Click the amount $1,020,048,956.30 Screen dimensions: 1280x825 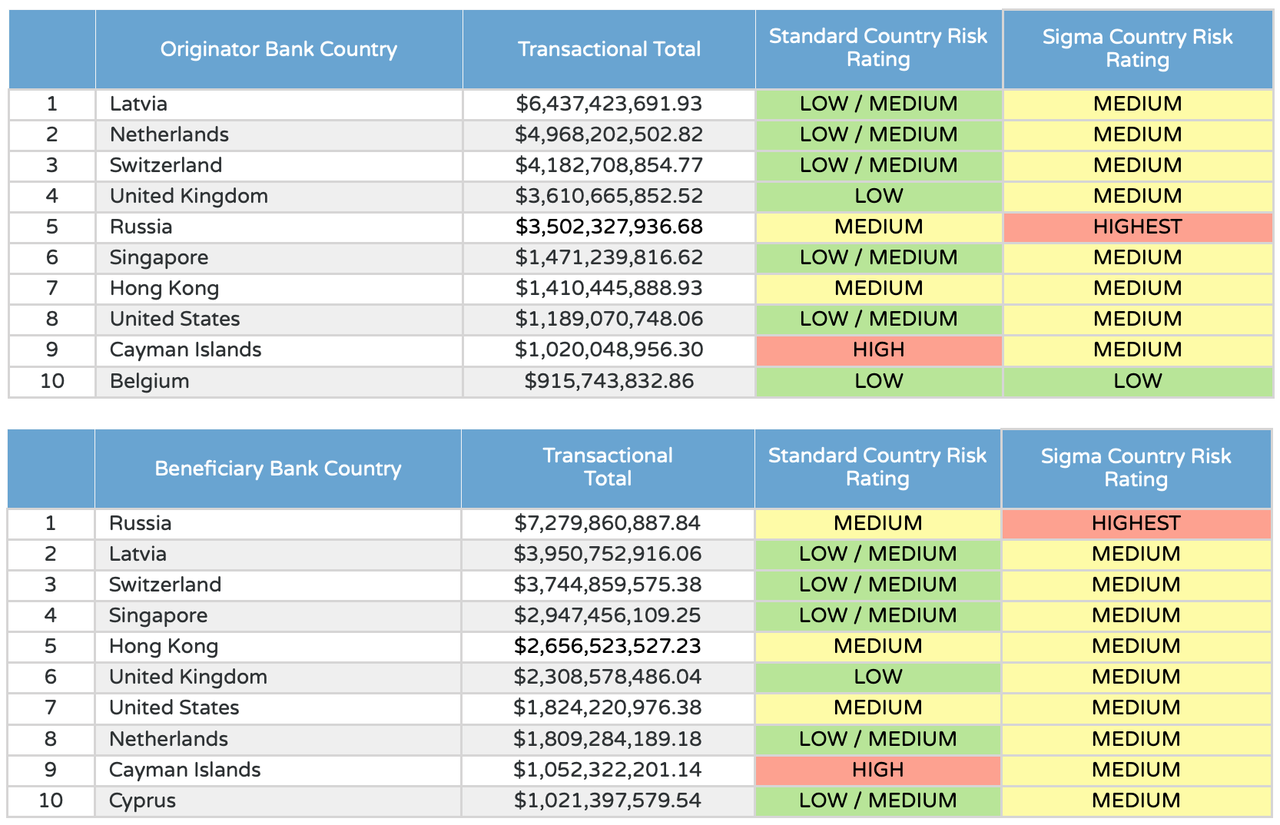[609, 350]
